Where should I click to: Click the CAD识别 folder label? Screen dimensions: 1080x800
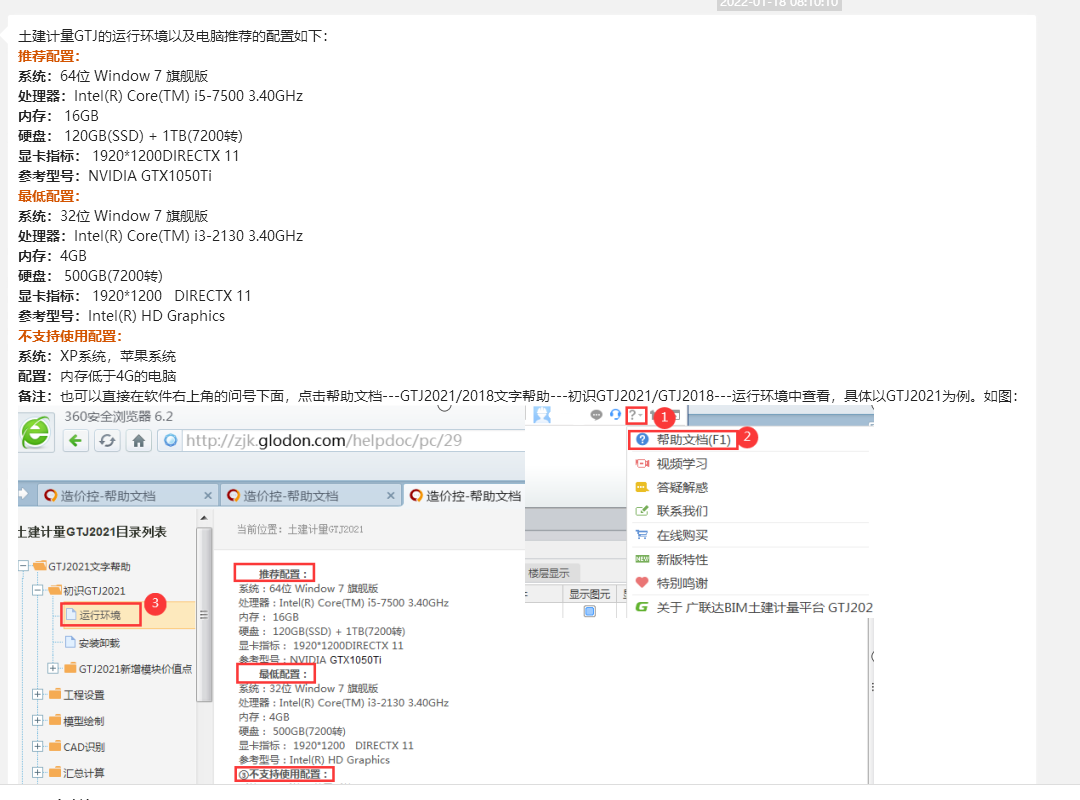pos(84,747)
